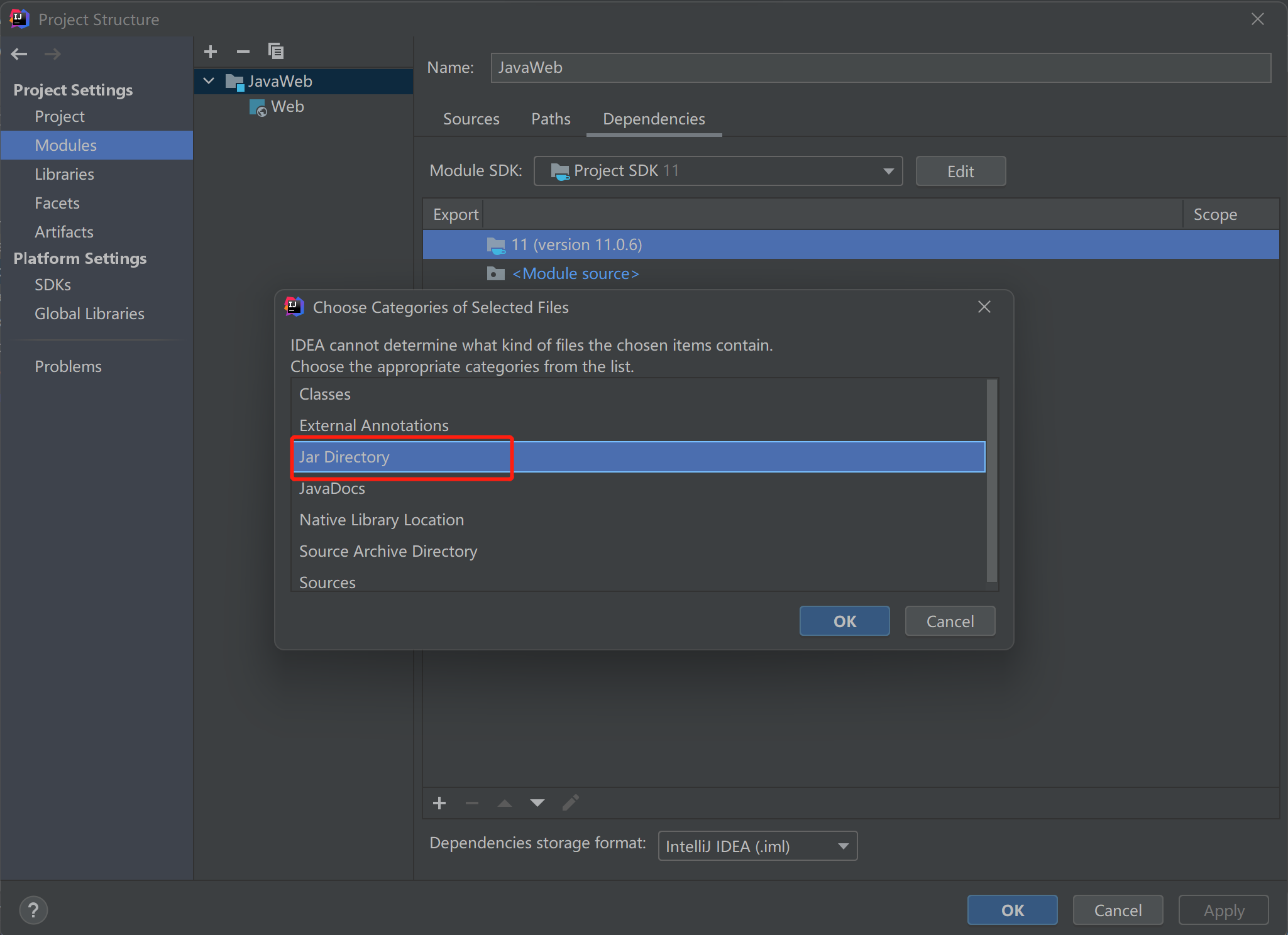Click OK in the categories dialog

(844, 621)
